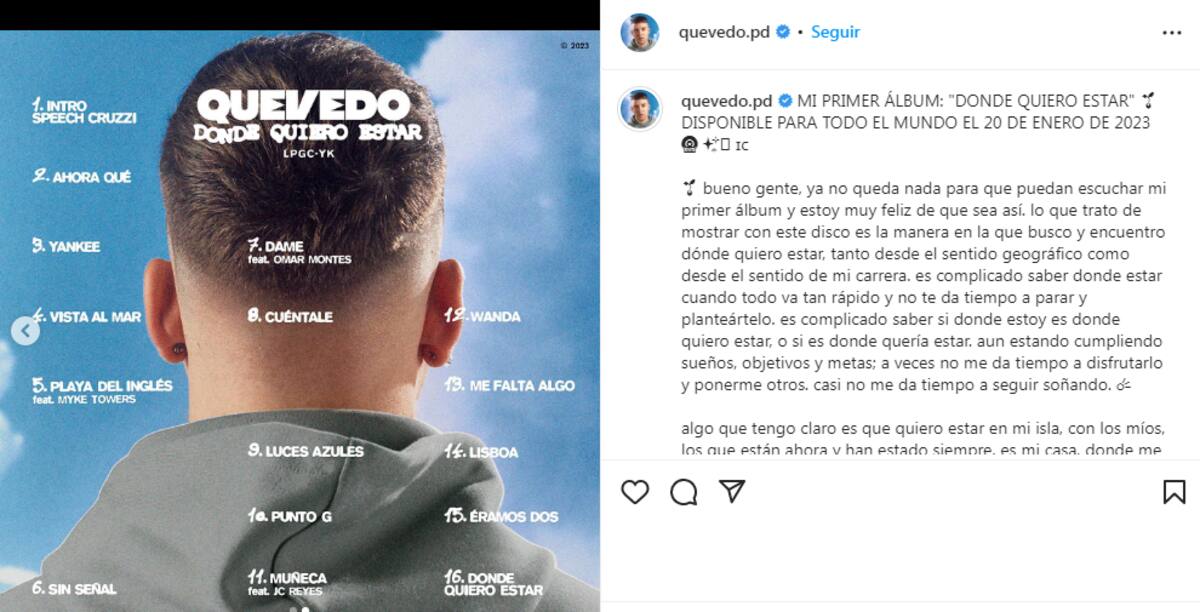Open the quevedo.pd username in header

pyautogui.click(x=724, y=32)
